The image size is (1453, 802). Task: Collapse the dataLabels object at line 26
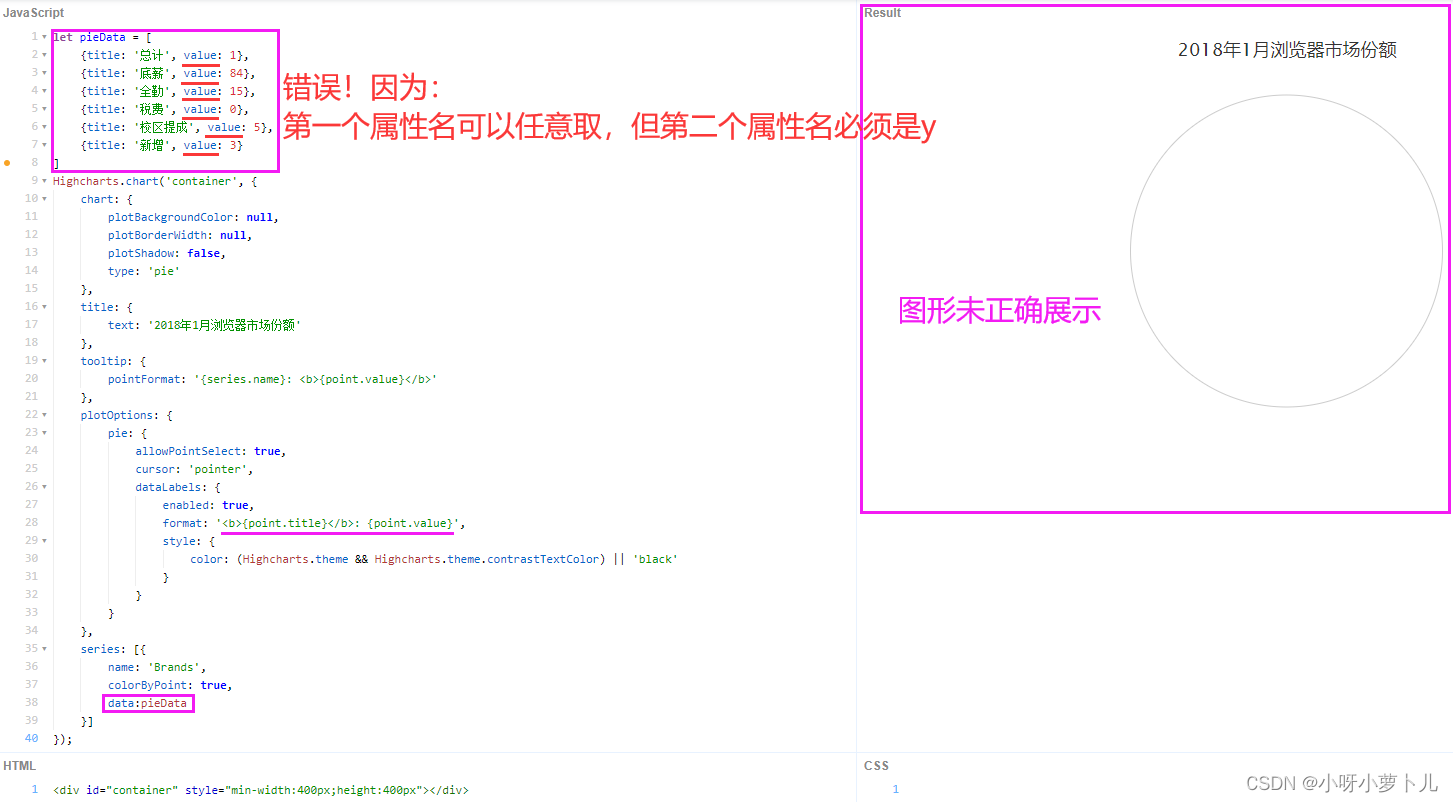coord(44,487)
